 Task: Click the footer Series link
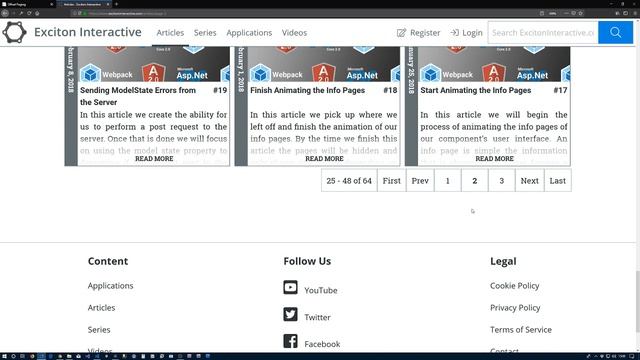pyautogui.click(x=99, y=330)
